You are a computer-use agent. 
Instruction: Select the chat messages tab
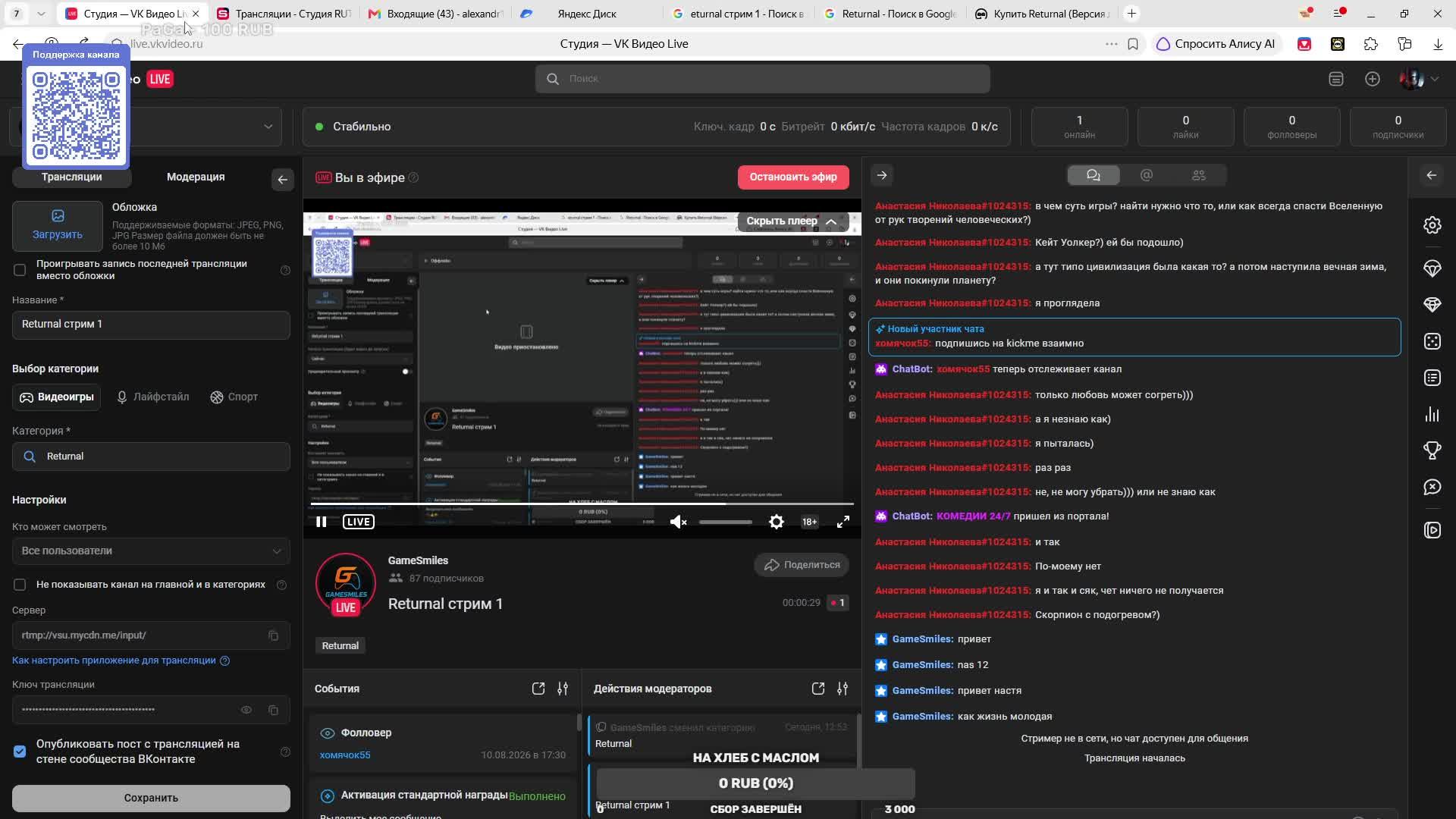pyautogui.click(x=1094, y=175)
